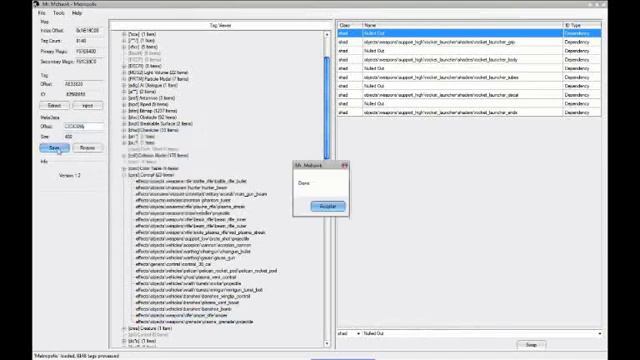
Task: Click the Save button under MetaData
Action: 54,148
